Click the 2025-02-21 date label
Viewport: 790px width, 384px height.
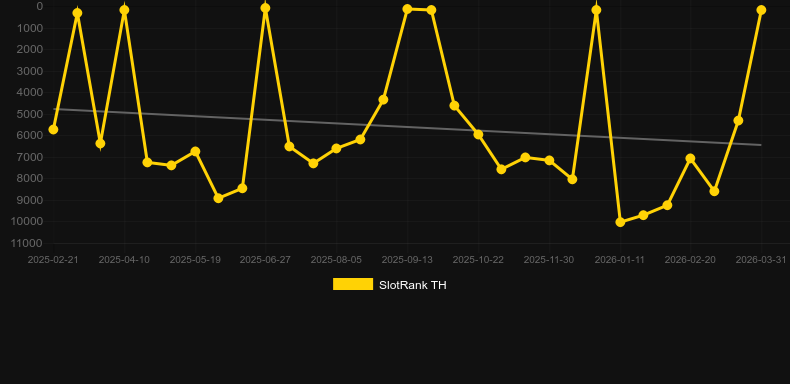[x=53, y=260]
